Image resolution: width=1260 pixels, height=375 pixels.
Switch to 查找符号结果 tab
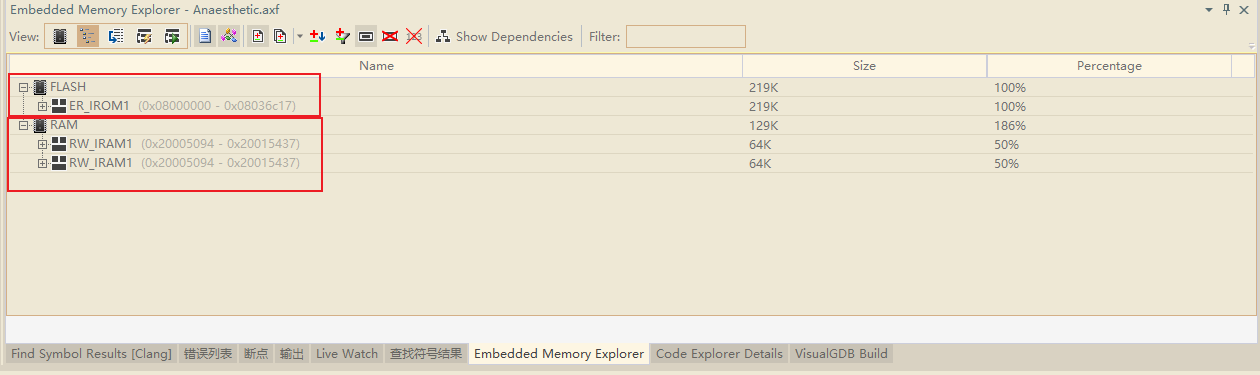[x=426, y=354]
